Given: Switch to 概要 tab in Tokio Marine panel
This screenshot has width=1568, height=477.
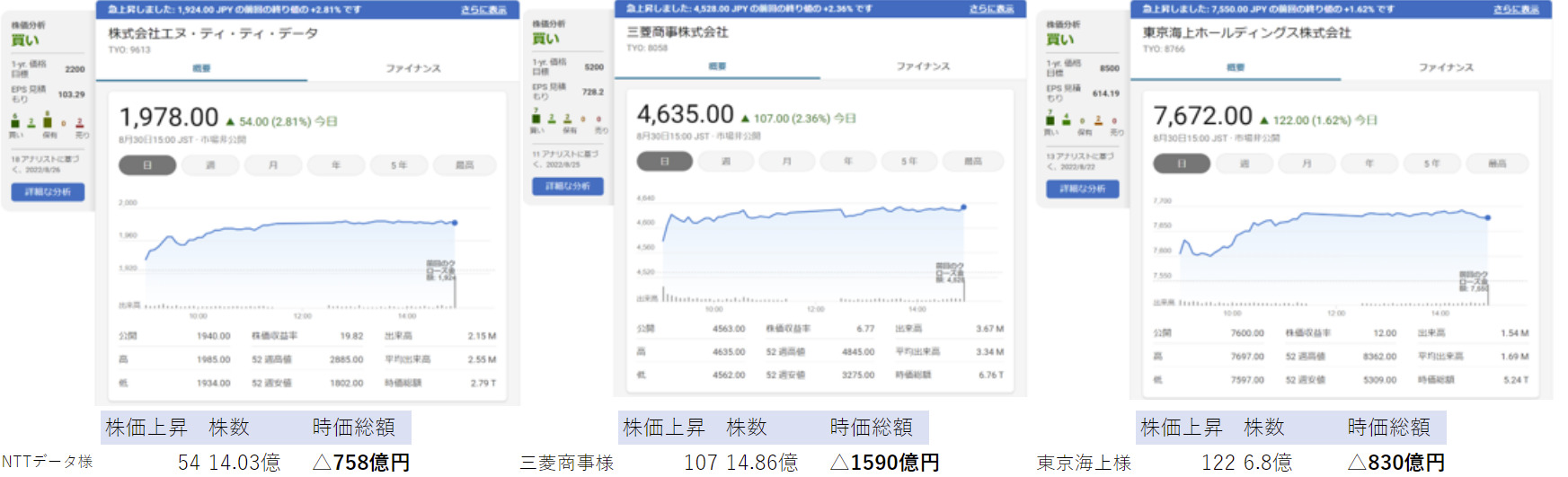Looking at the screenshot, I should pyautogui.click(x=1236, y=67).
